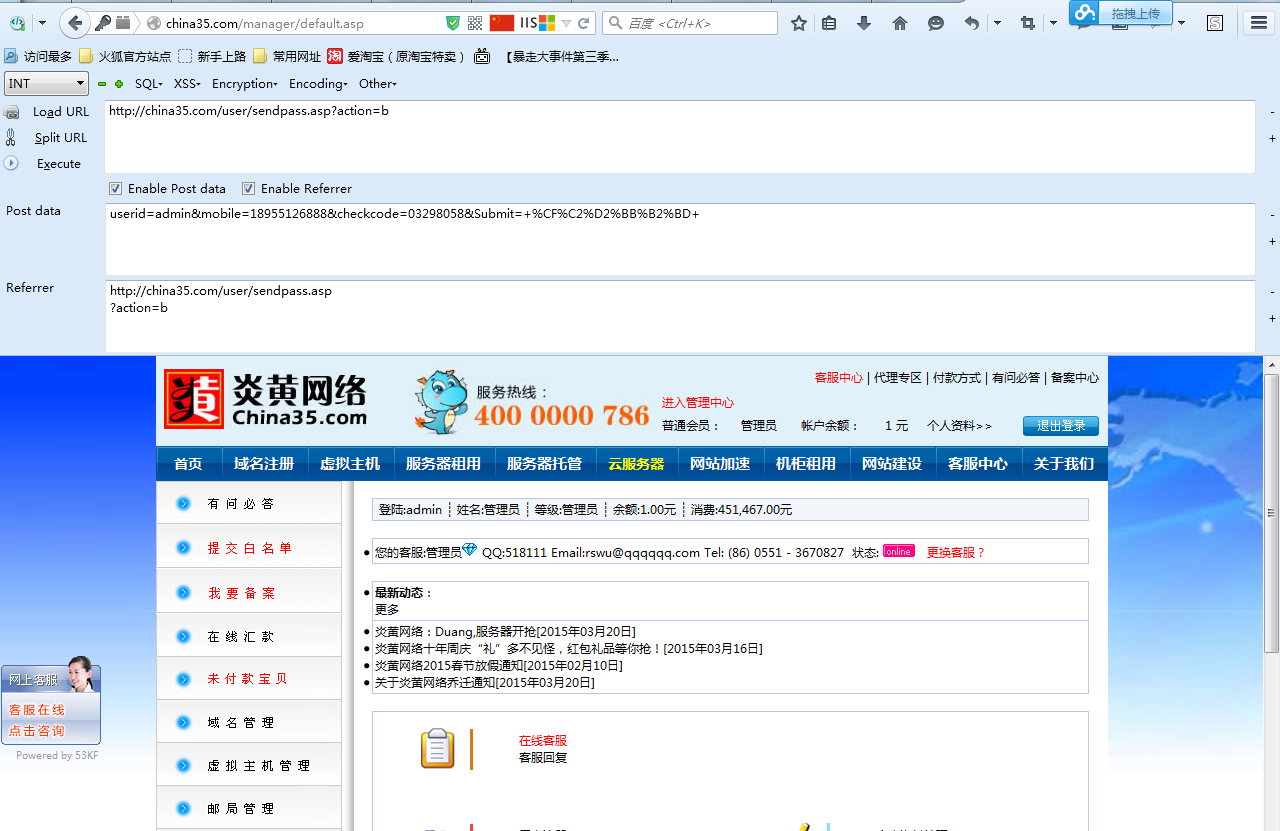Open the Other dropdown menu
The image size is (1280, 831).
click(378, 84)
